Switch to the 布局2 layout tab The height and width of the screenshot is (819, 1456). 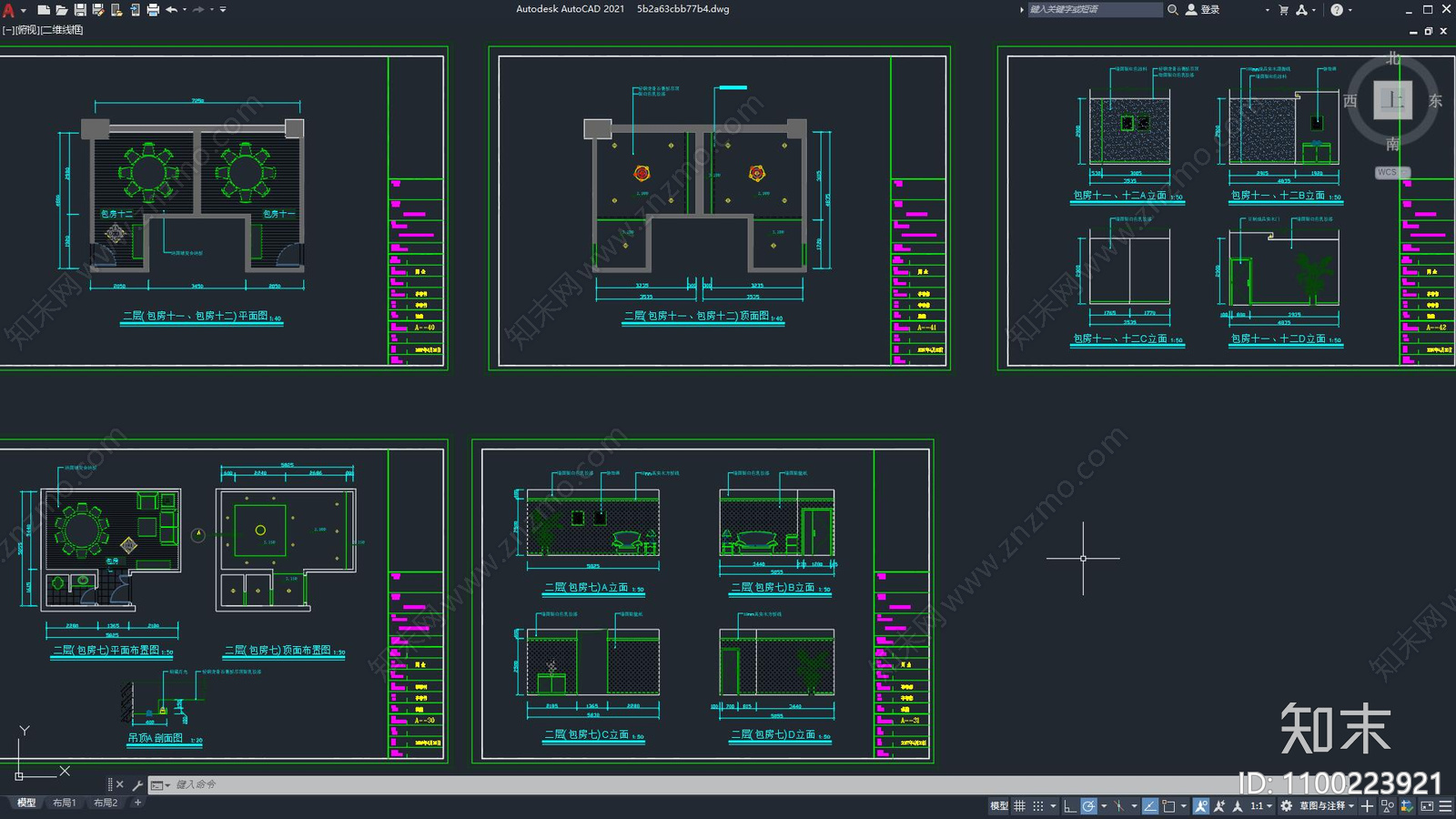click(106, 803)
